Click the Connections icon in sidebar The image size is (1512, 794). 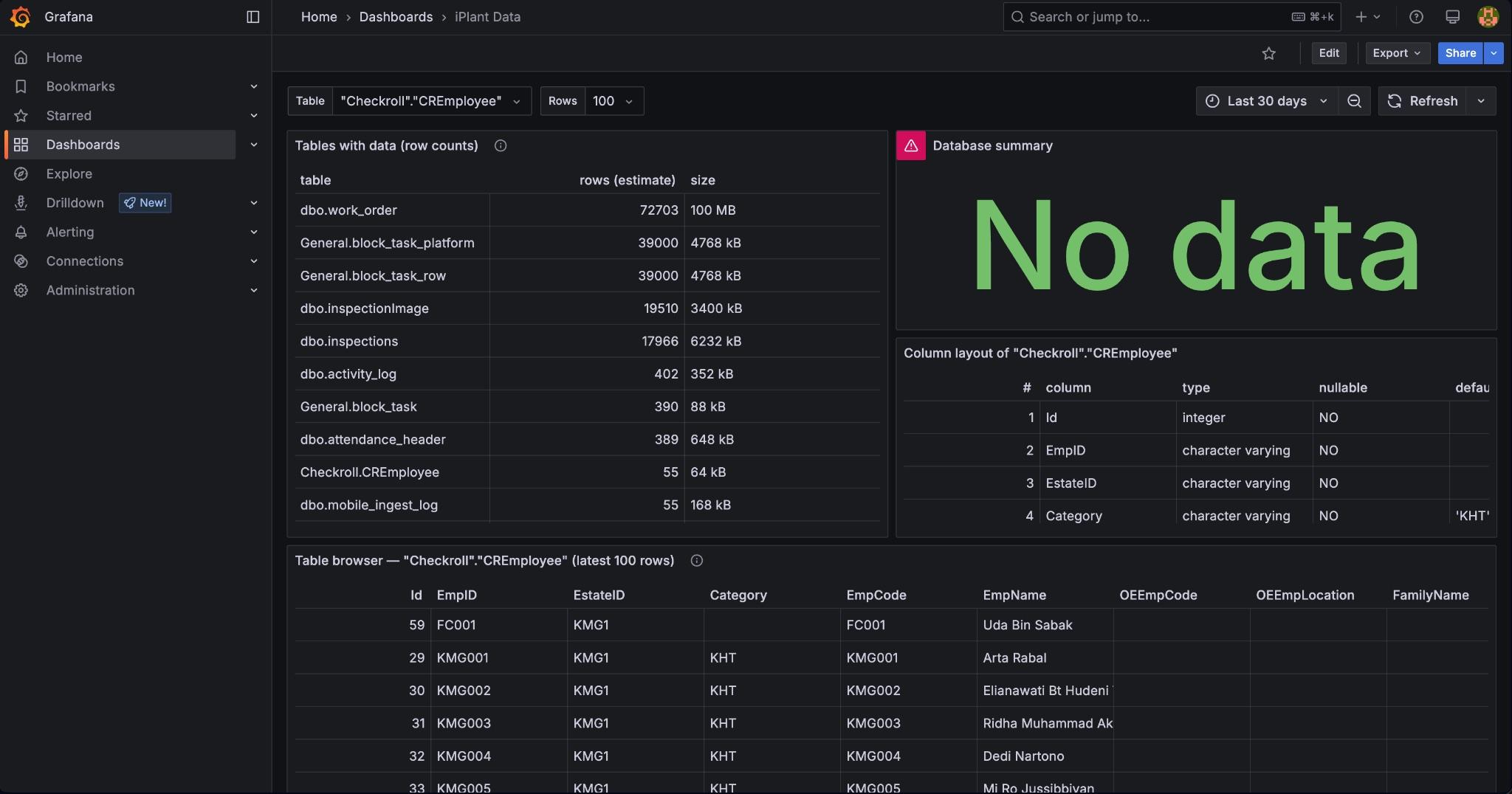pyautogui.click(x=21, y=261)
